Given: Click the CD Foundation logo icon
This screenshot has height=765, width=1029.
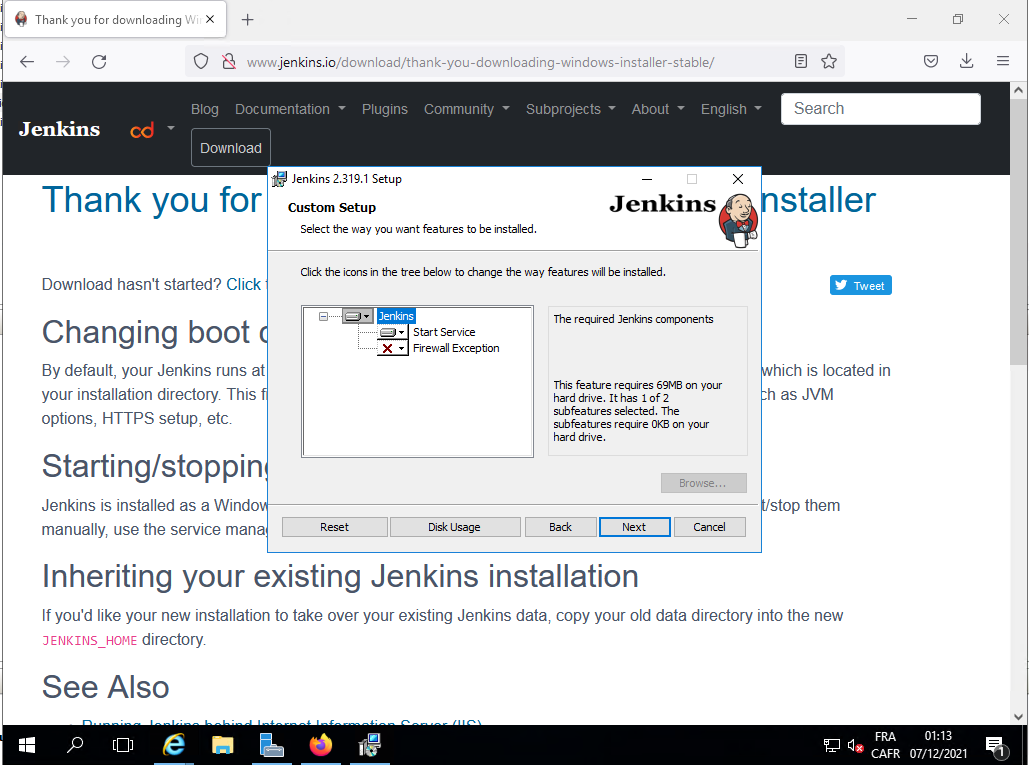Looking at the screenshot, I should pos(142,130).
